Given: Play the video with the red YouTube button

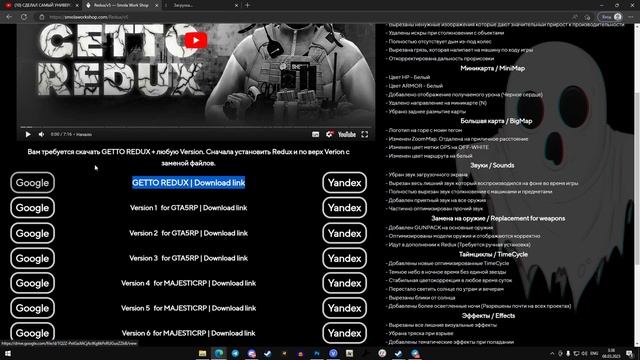Looking at the screenshot, I should [196, 40].
